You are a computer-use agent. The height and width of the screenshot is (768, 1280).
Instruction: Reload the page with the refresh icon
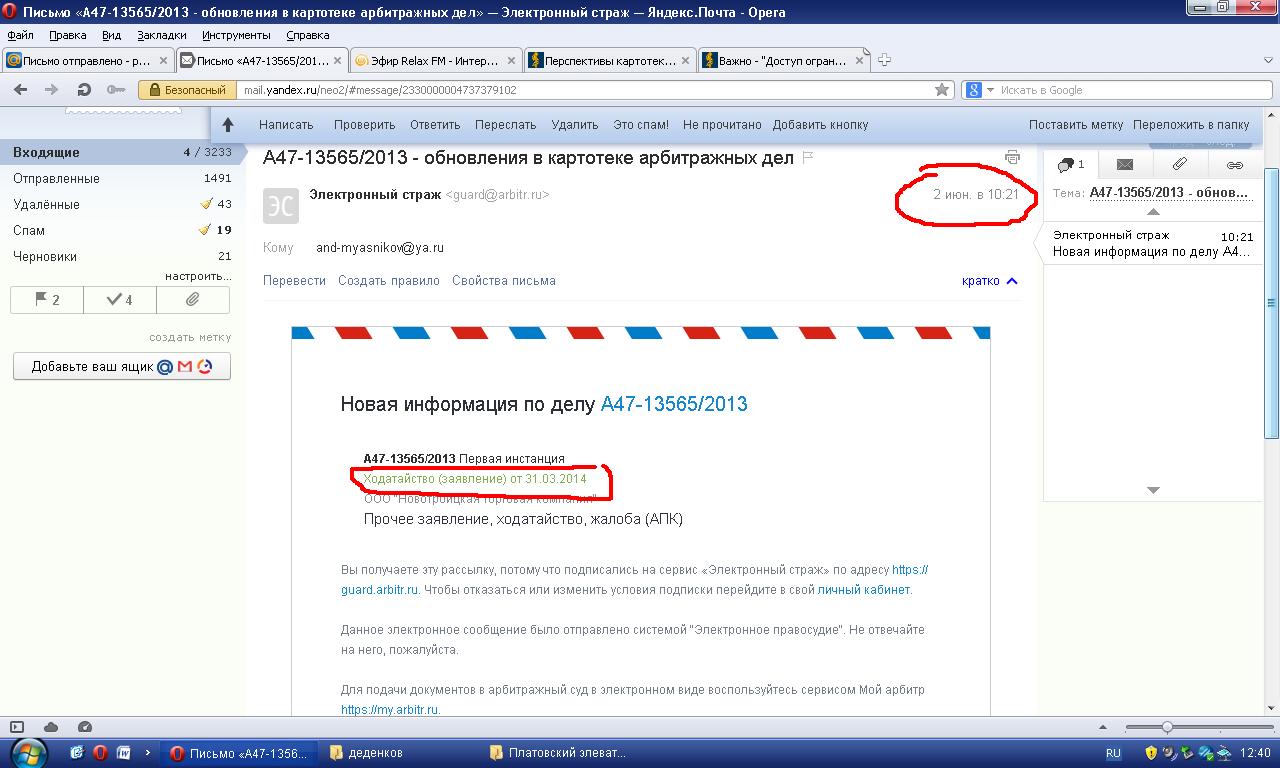click(x=84, y=90)
